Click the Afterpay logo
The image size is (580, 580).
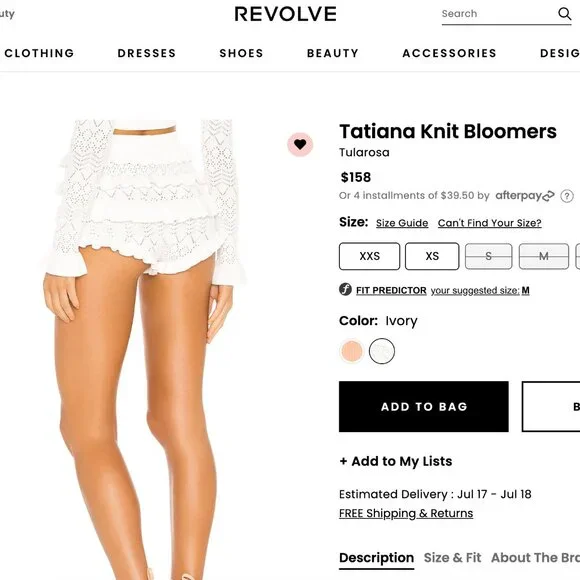click(x=525, y=195)
